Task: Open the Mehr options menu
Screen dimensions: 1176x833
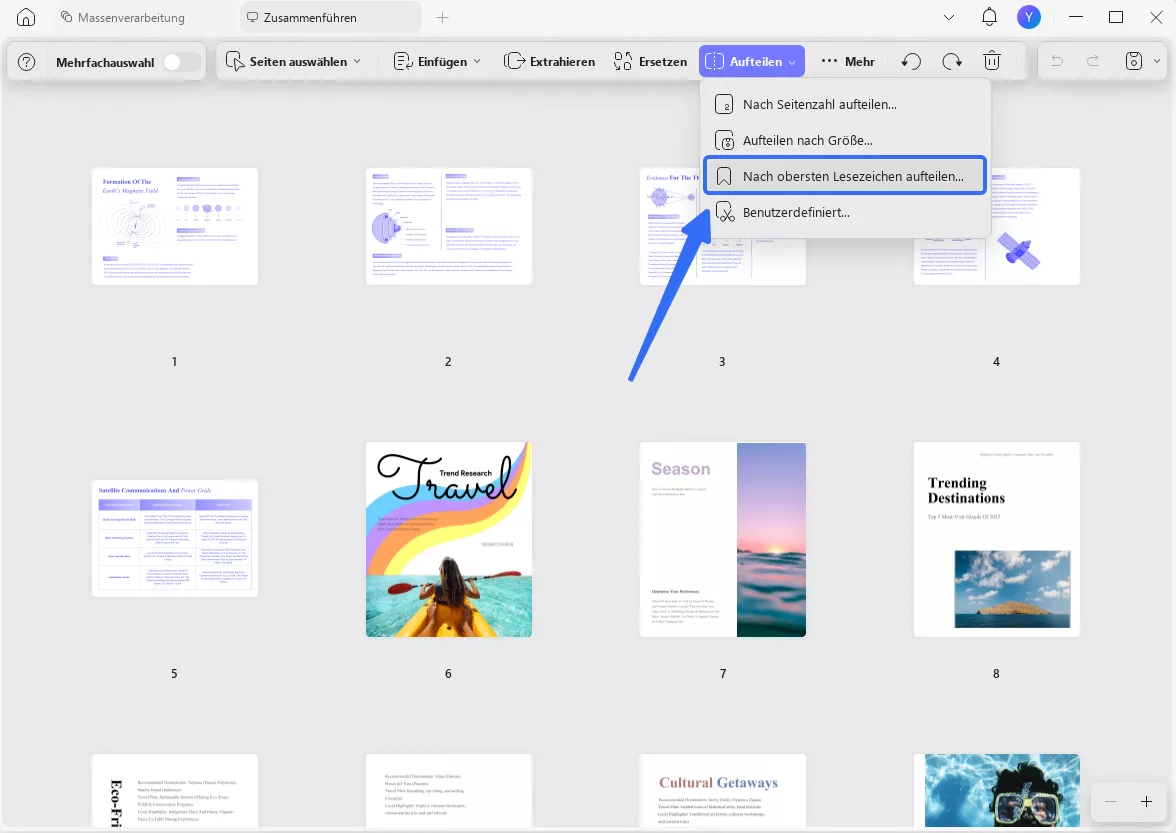Action: (x=848, y=61)
